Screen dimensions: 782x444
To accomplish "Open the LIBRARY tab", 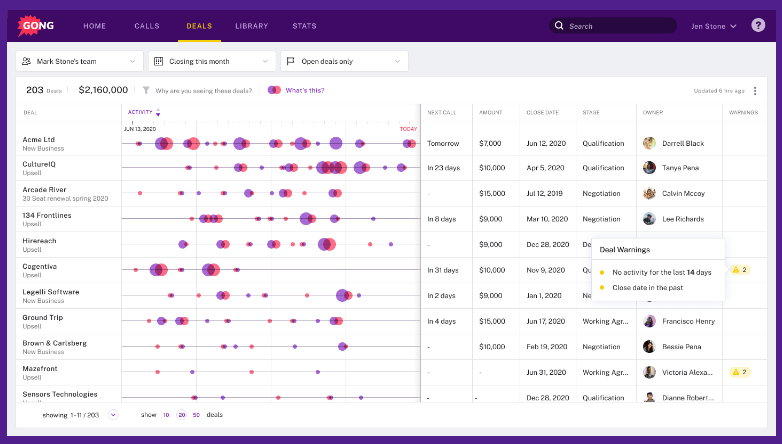I will pyautogui.click(x=251, y=26).
